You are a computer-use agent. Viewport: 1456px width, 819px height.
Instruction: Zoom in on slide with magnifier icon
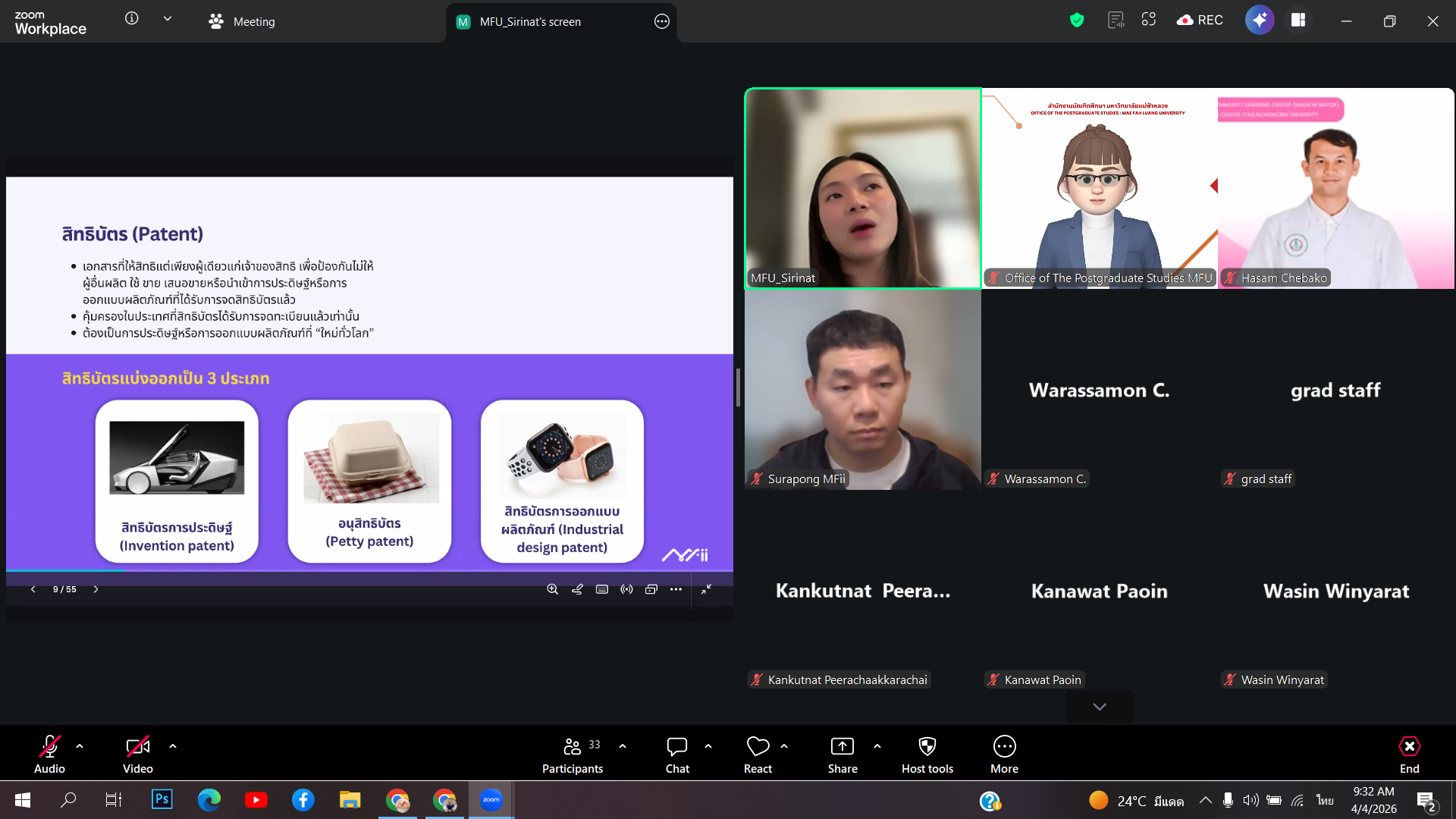click(553, 589)
